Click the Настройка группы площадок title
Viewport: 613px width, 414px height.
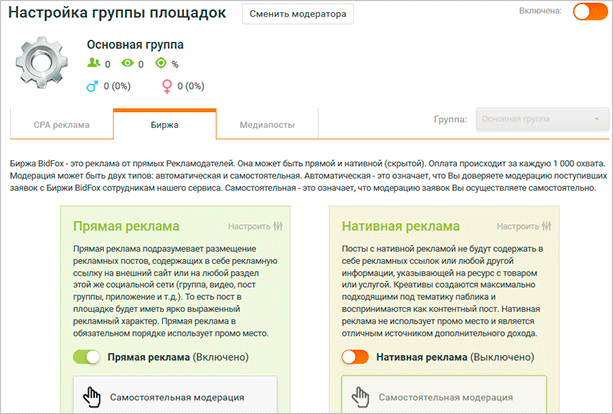(x=117, y=13)
